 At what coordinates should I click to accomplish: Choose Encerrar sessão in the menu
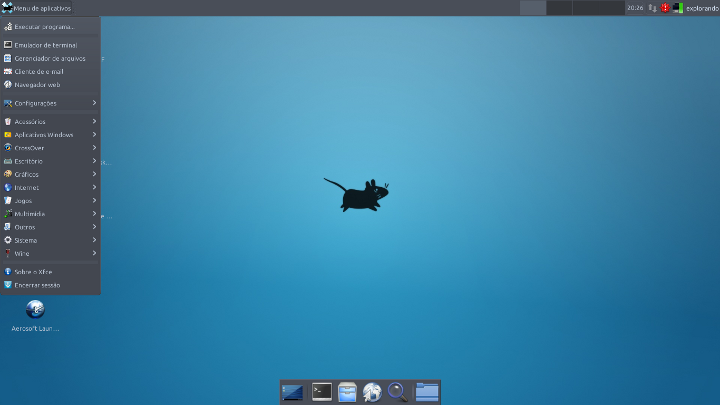point(51,285)
